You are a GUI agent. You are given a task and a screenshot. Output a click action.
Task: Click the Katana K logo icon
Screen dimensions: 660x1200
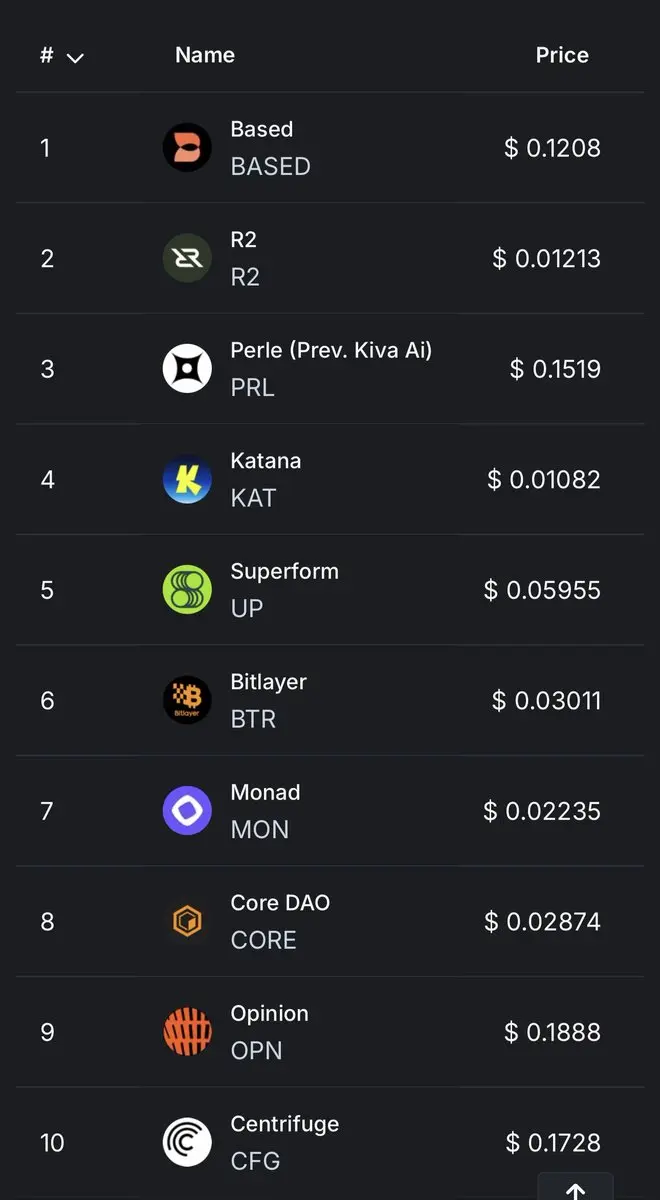pyautogui.click(x=187, y=480)
